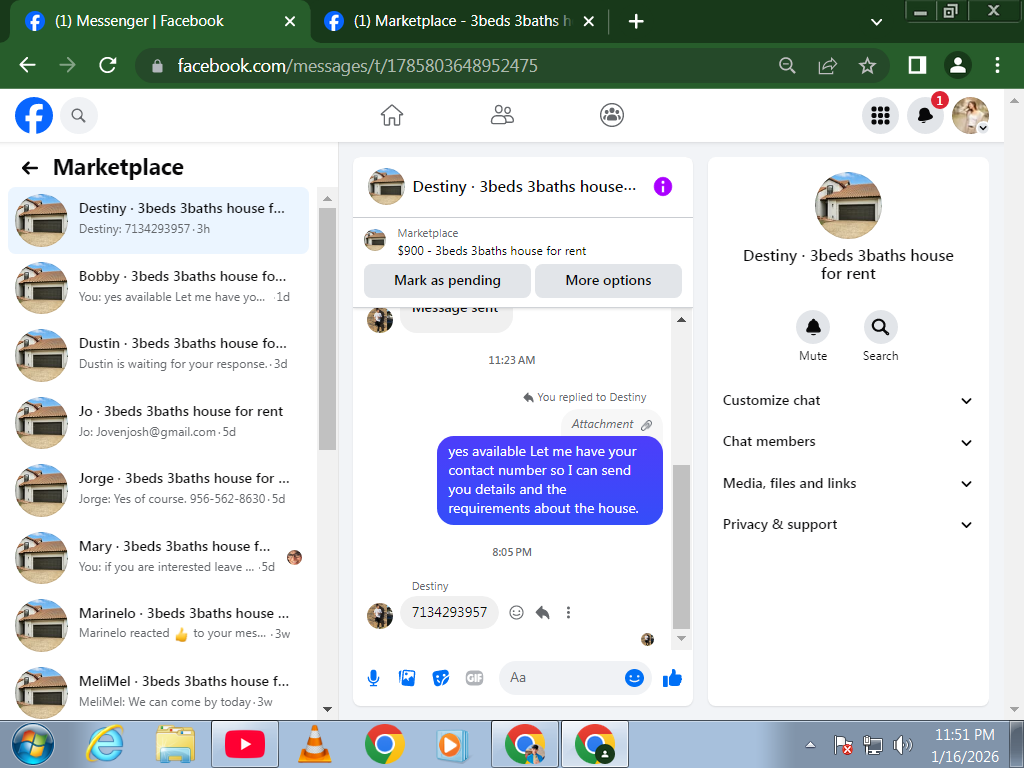
Task: Click the Chrome back navigation arrow
Action: pyautogui.click(x=27, y=65)
